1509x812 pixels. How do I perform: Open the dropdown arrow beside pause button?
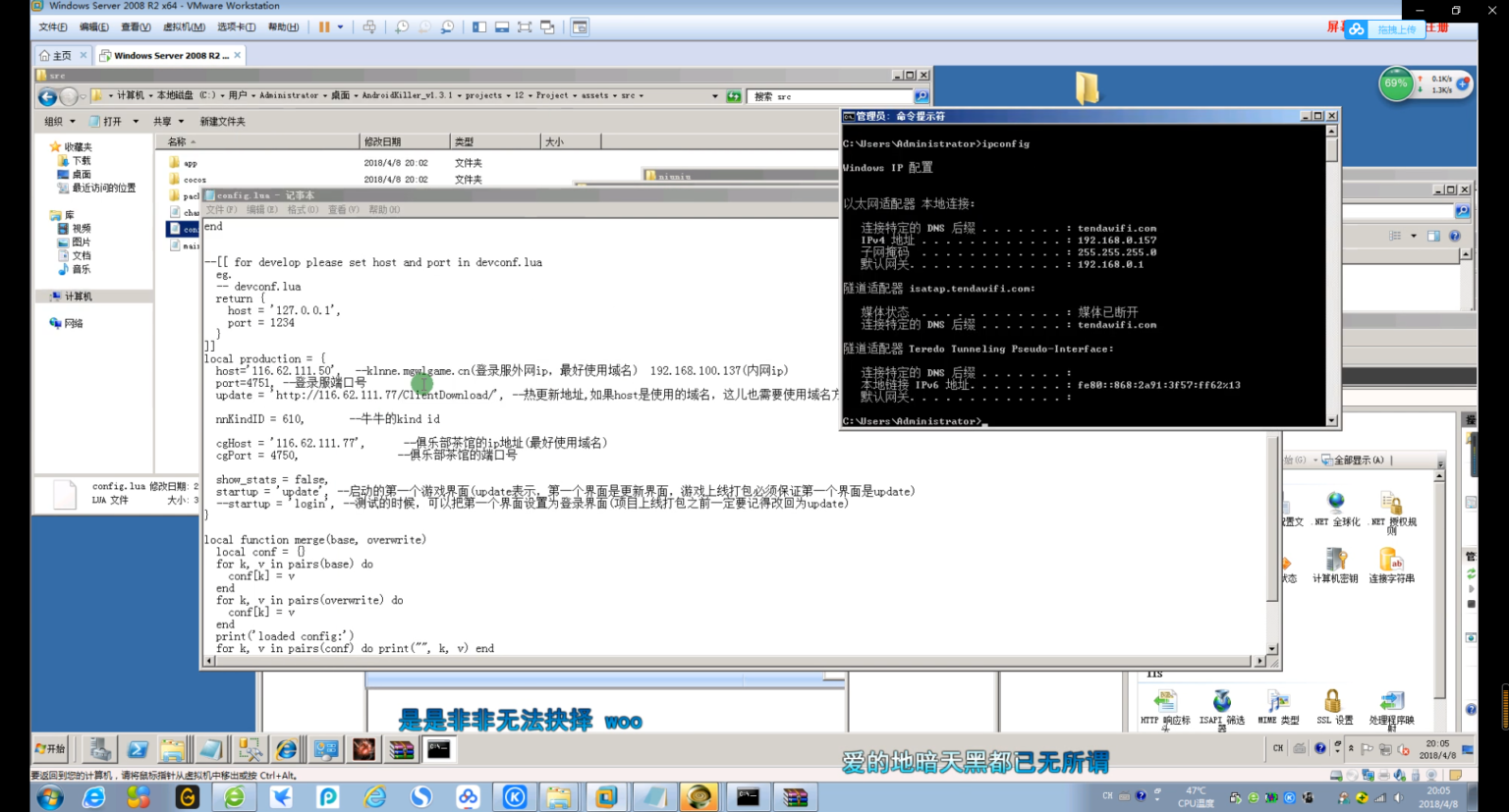341,27
